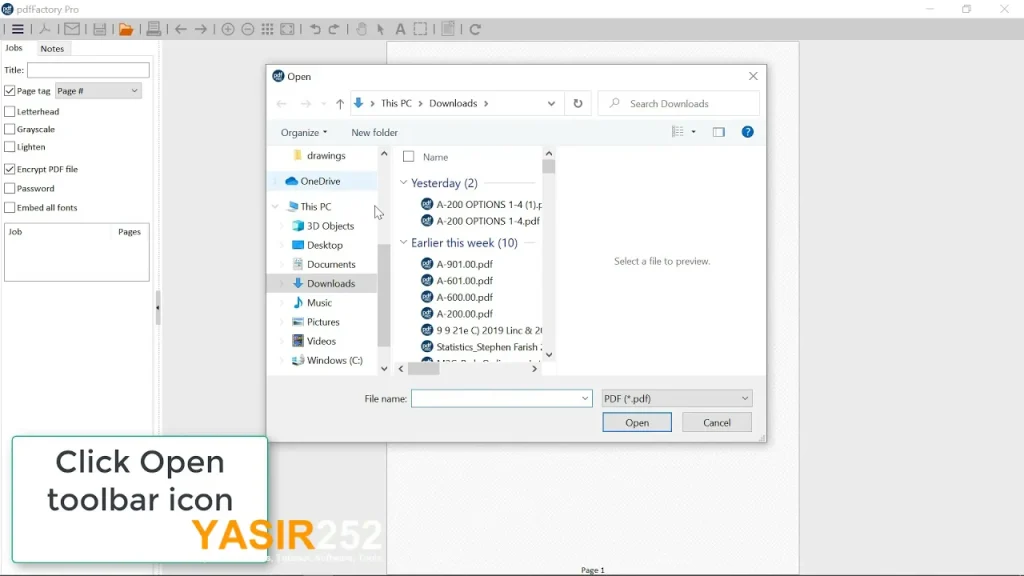Screen dimensions: 1024x576
Task: Open the PDF (*.pdf) file type dropdown
Action: [x=677, y=398]
